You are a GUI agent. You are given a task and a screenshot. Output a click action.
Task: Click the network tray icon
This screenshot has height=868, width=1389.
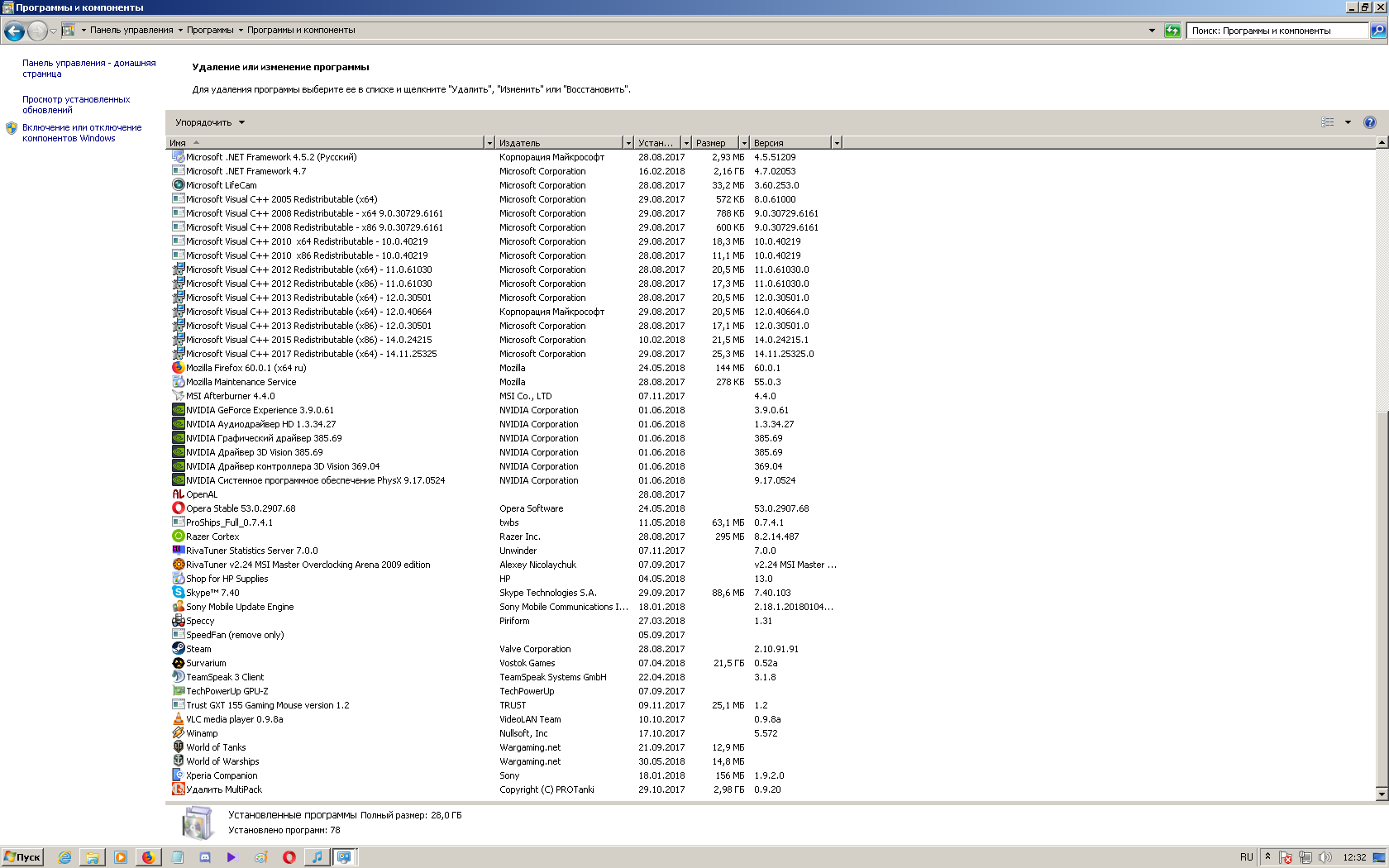(x=1305, y=857)
